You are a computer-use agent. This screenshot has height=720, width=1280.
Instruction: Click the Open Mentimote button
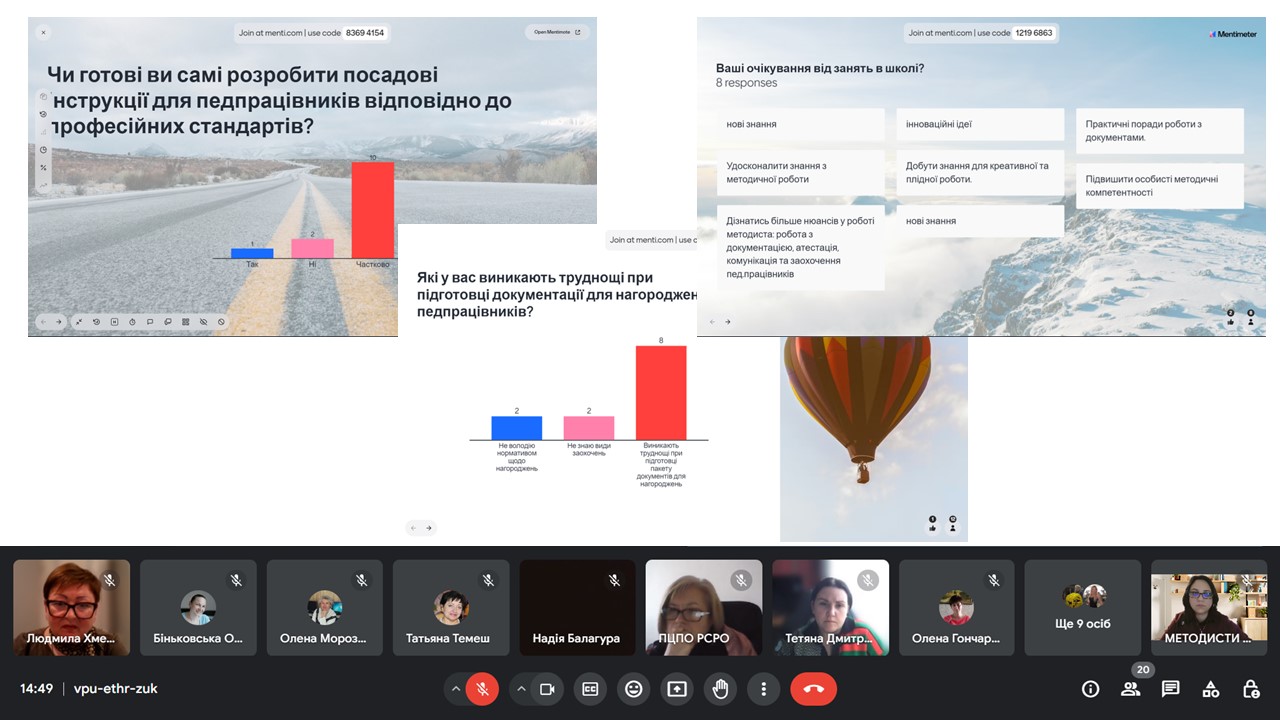click(557, 32)
